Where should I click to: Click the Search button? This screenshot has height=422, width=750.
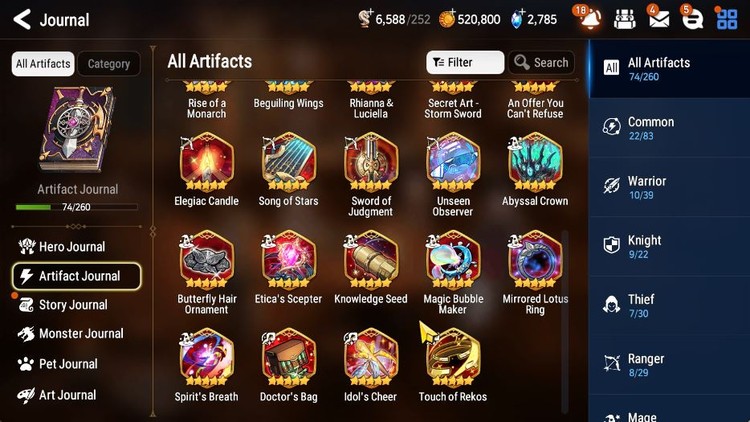(x=541, y=62)
